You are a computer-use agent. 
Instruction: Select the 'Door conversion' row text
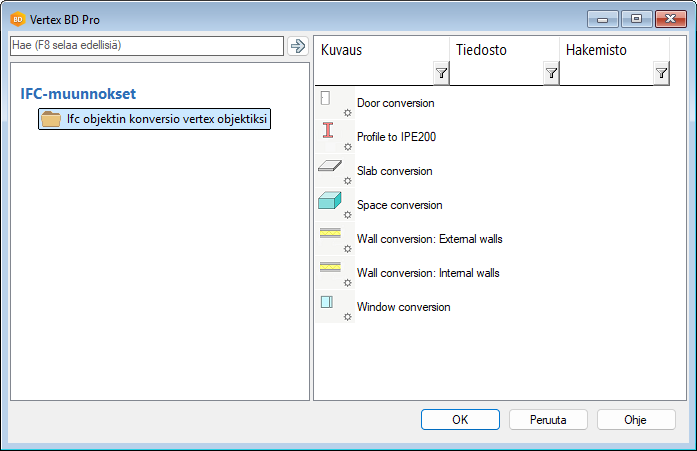click(396, 103)
